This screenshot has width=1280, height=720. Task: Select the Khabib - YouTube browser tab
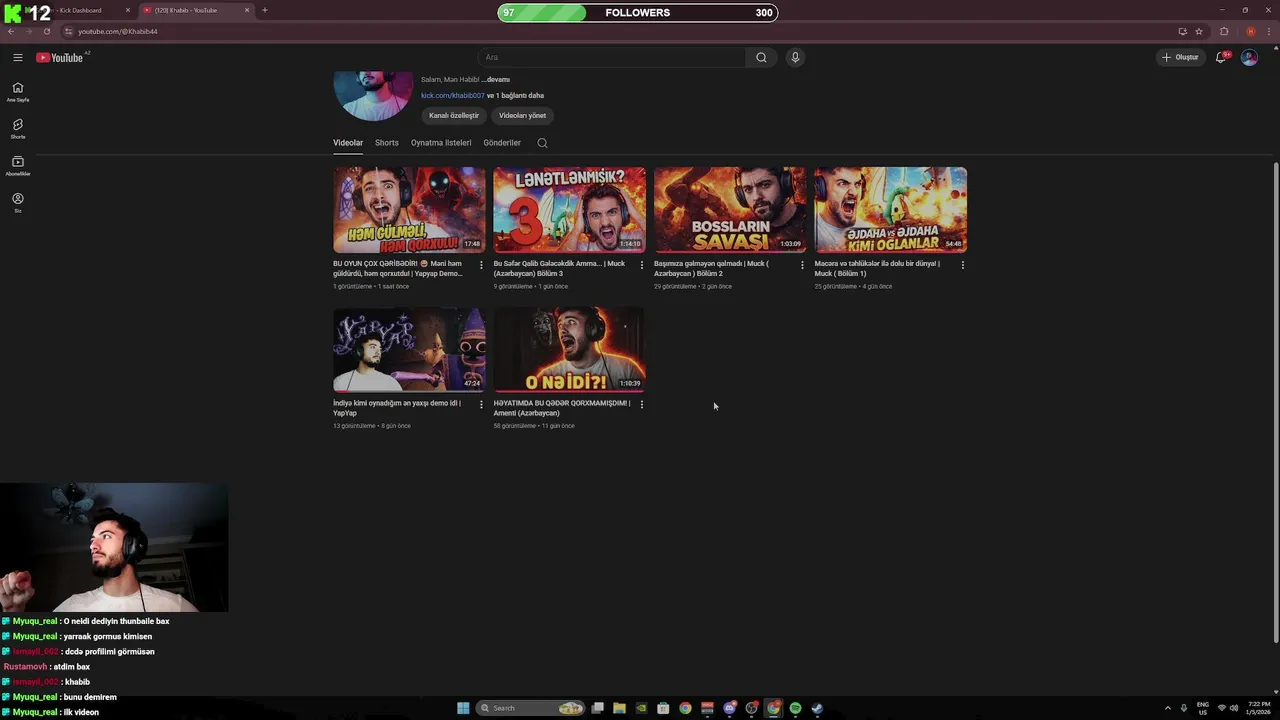[195, 10]
